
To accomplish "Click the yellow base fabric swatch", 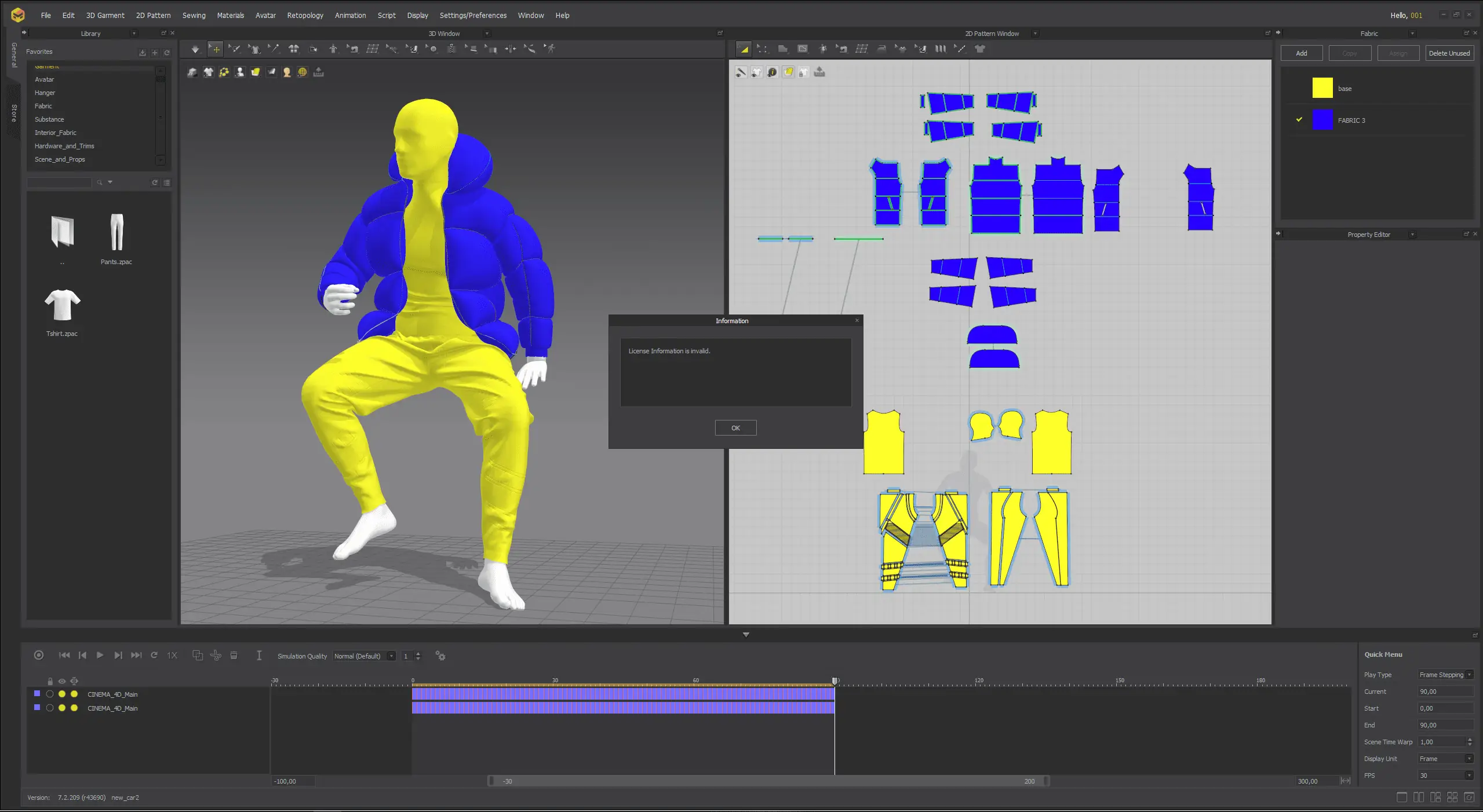I will click(x=1322, y=88).
